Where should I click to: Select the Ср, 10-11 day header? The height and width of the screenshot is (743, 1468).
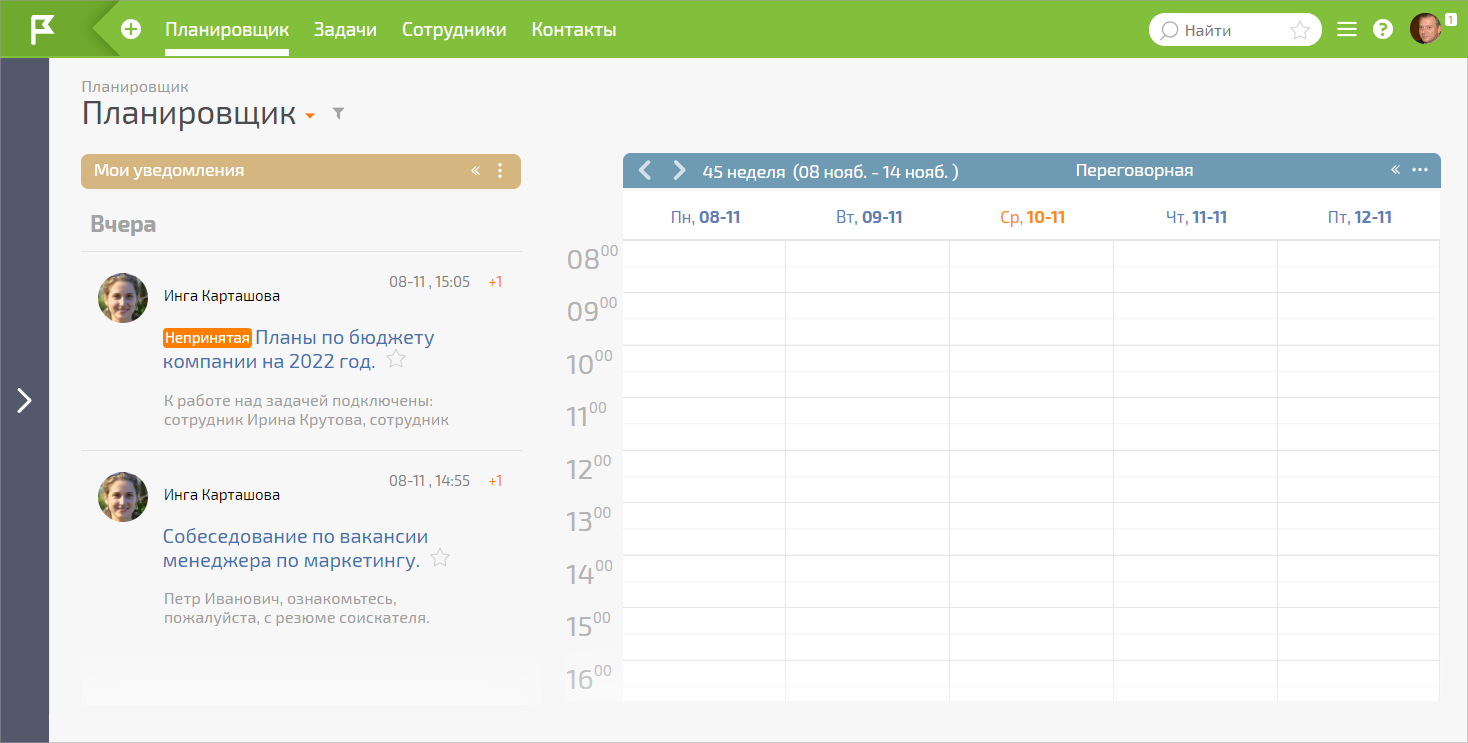tap(1032, 217)
